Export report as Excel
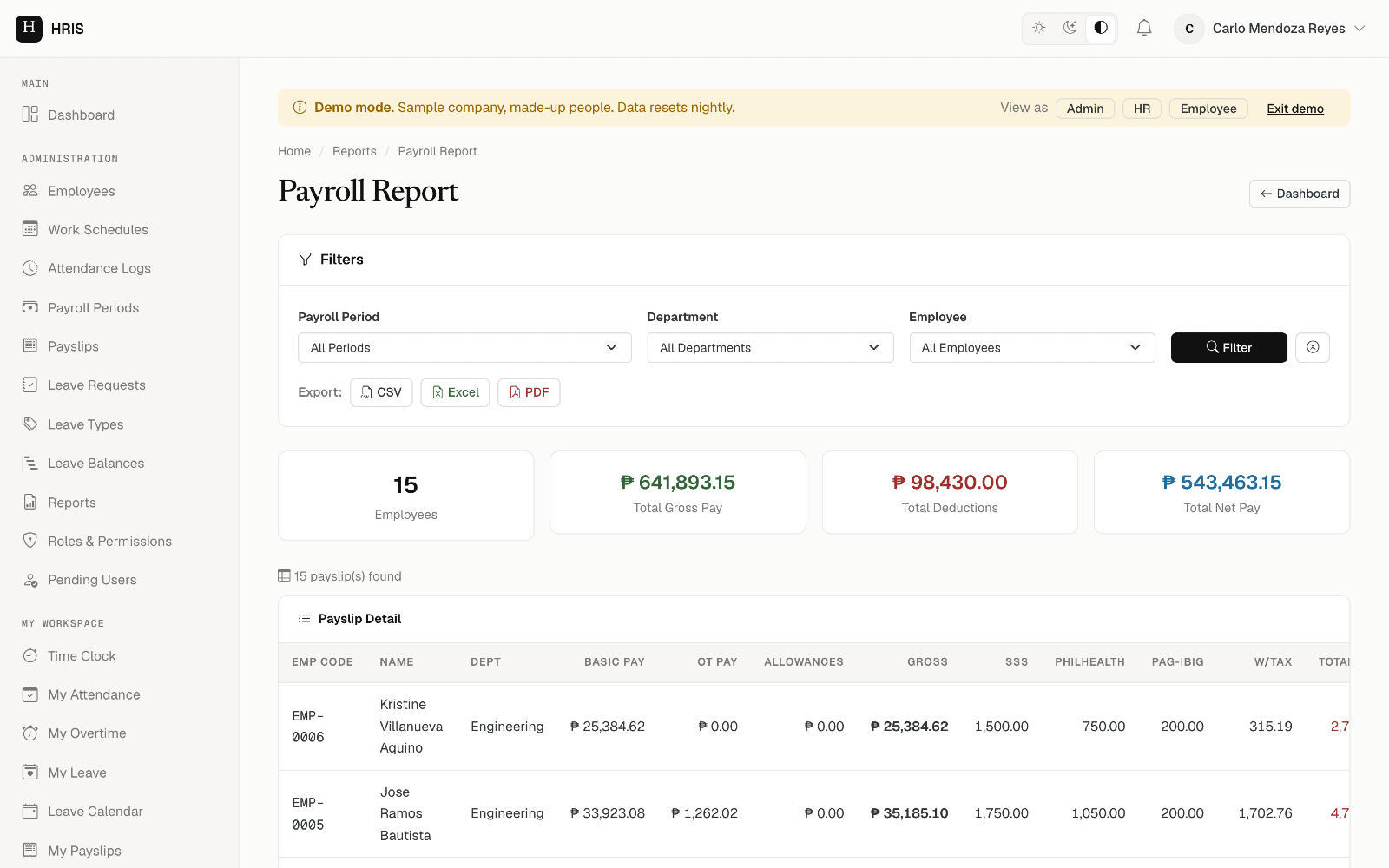 point(455,392)
